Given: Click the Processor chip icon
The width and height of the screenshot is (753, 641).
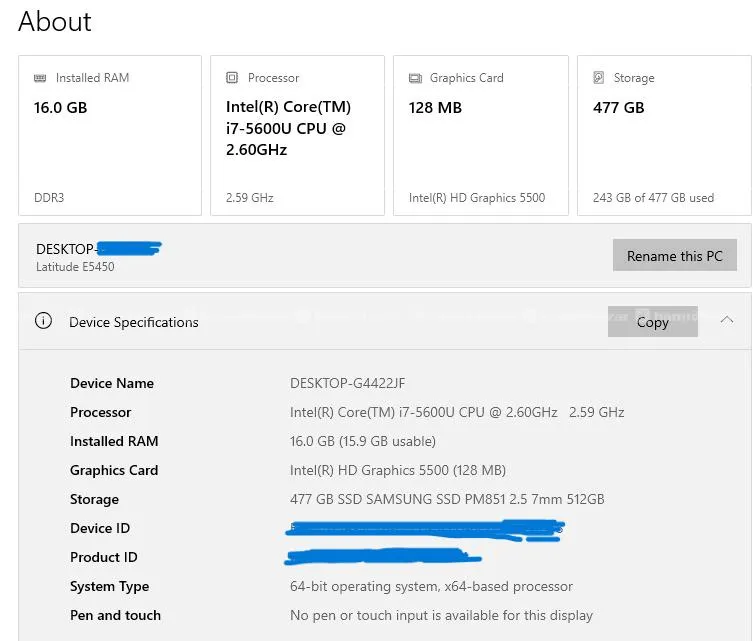Looking at the screenshot, I should [232, 77].
